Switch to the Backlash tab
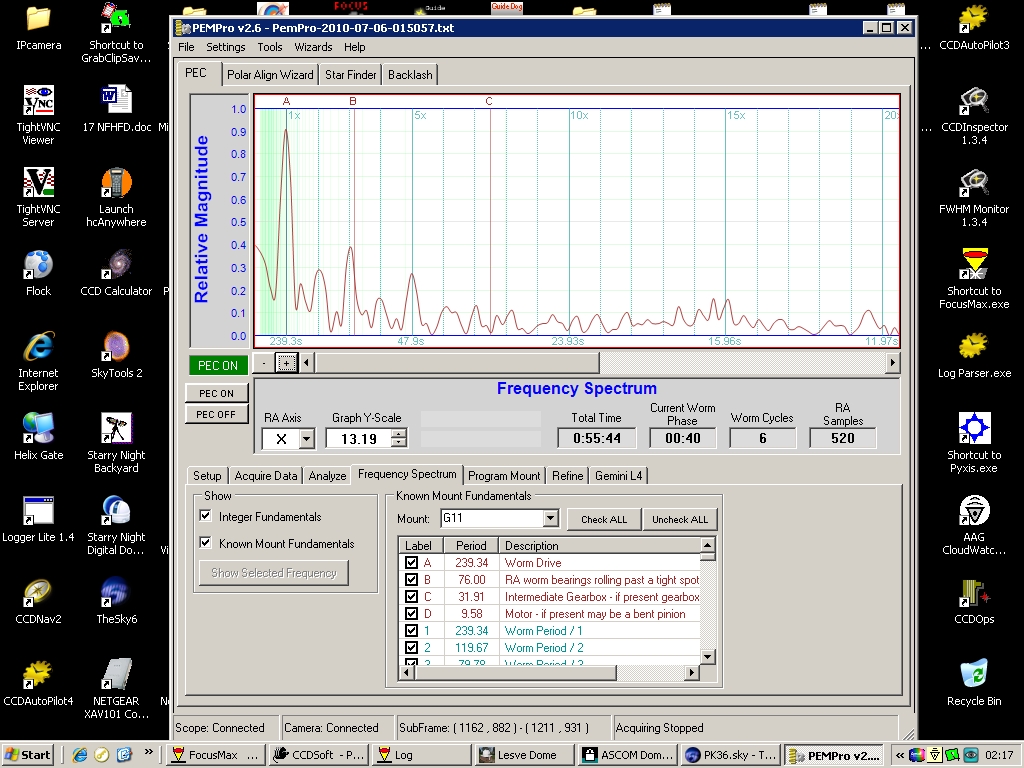Image resolution: width=1024 pixels, height=768 pixels. pyautogui.click(x=410, y=74)
